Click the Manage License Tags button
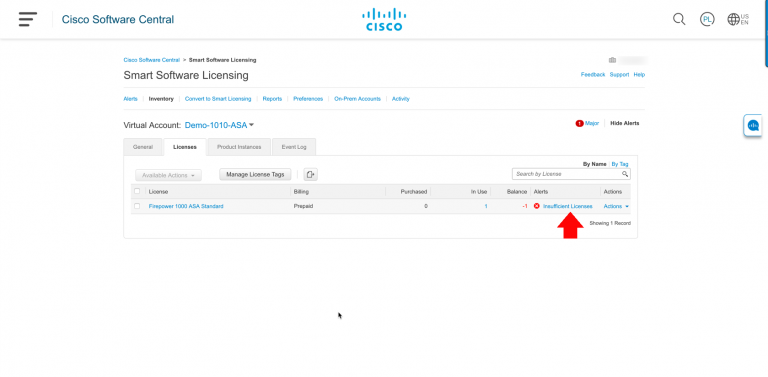The image size is (768, 377). [x=255, y=174]
